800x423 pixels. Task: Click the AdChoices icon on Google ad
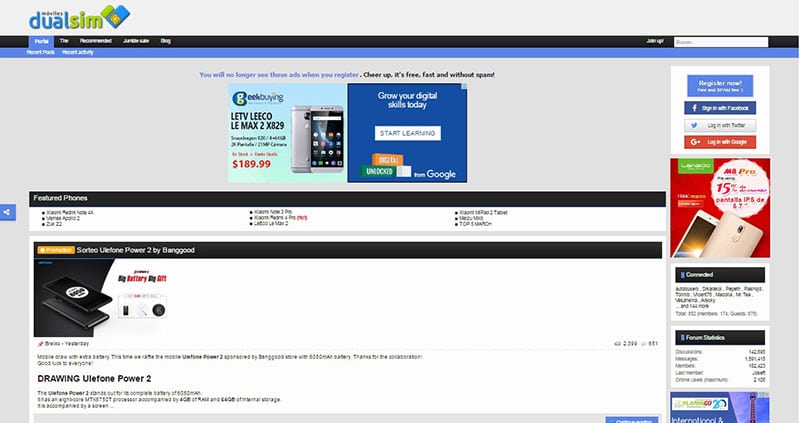tap(463, 87)
